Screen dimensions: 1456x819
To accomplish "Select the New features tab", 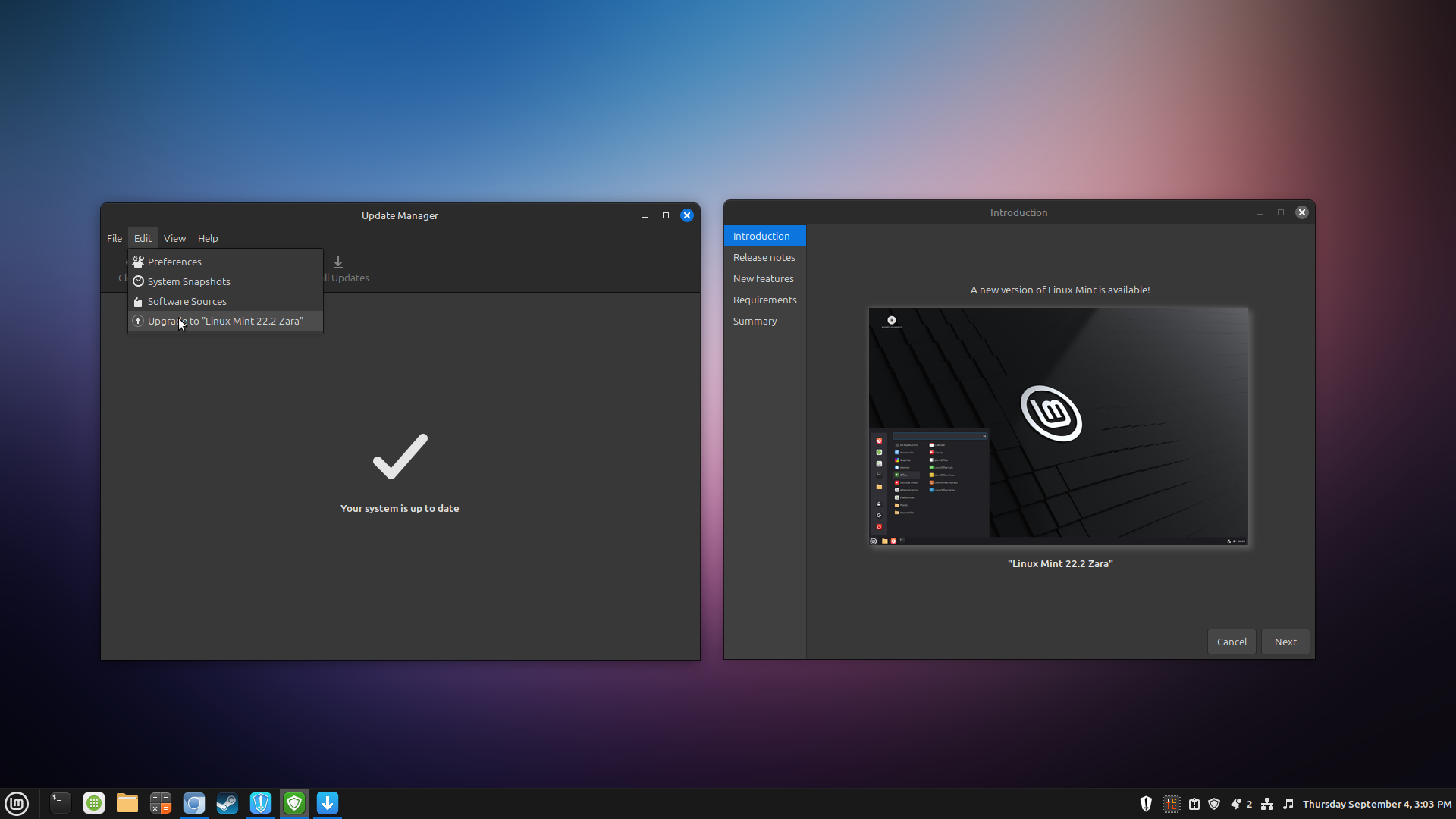I will (764, 278).
